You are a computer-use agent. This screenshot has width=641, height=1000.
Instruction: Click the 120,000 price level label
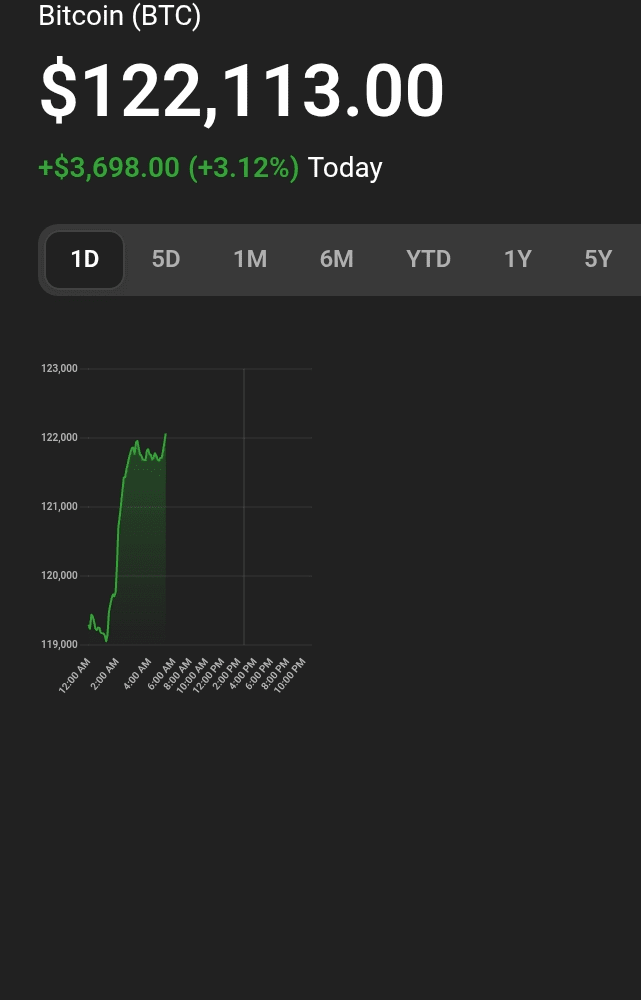tap(59, 576)
